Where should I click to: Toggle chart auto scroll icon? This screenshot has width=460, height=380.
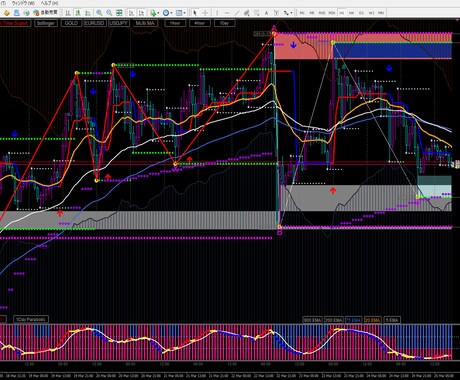[131, 13]
